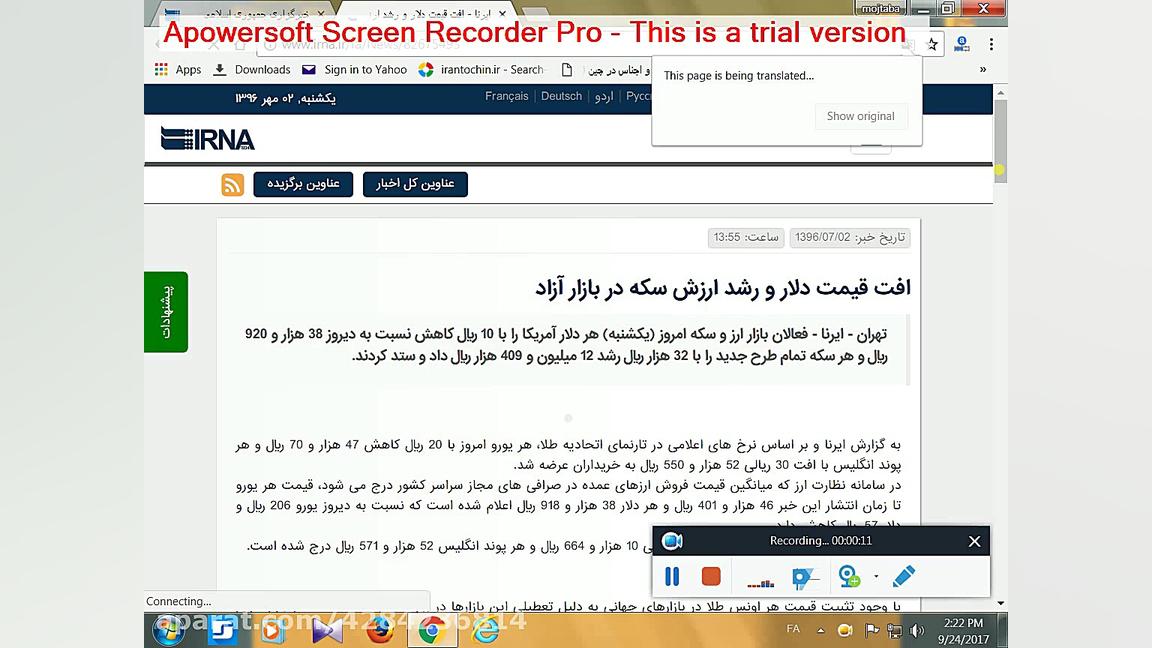This screenshot has height=648, width=1152.
Task: Click the recorder icon in system tray
Action: point(845,630)
